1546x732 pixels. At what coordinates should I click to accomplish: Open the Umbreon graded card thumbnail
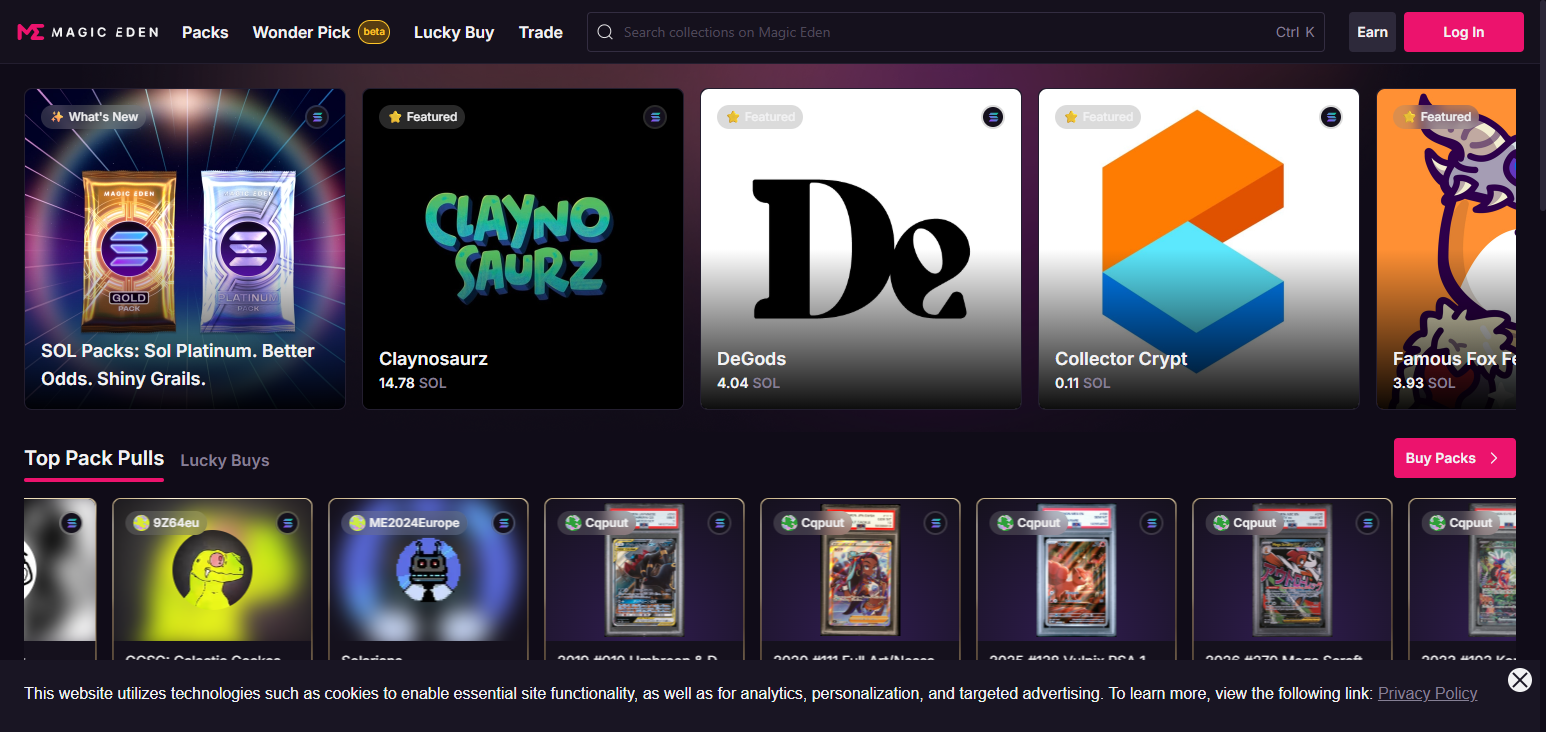click(x=644, y=570)
